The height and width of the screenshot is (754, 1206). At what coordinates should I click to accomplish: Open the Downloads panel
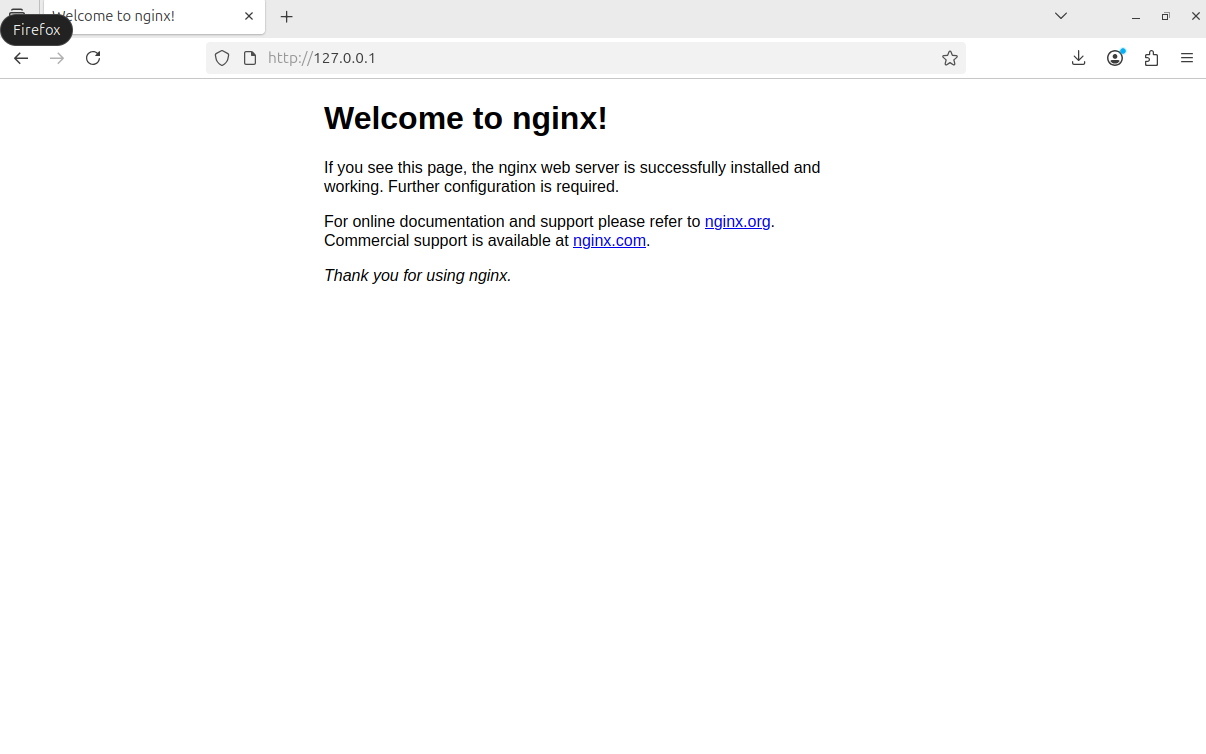(x=1078, y=58)
